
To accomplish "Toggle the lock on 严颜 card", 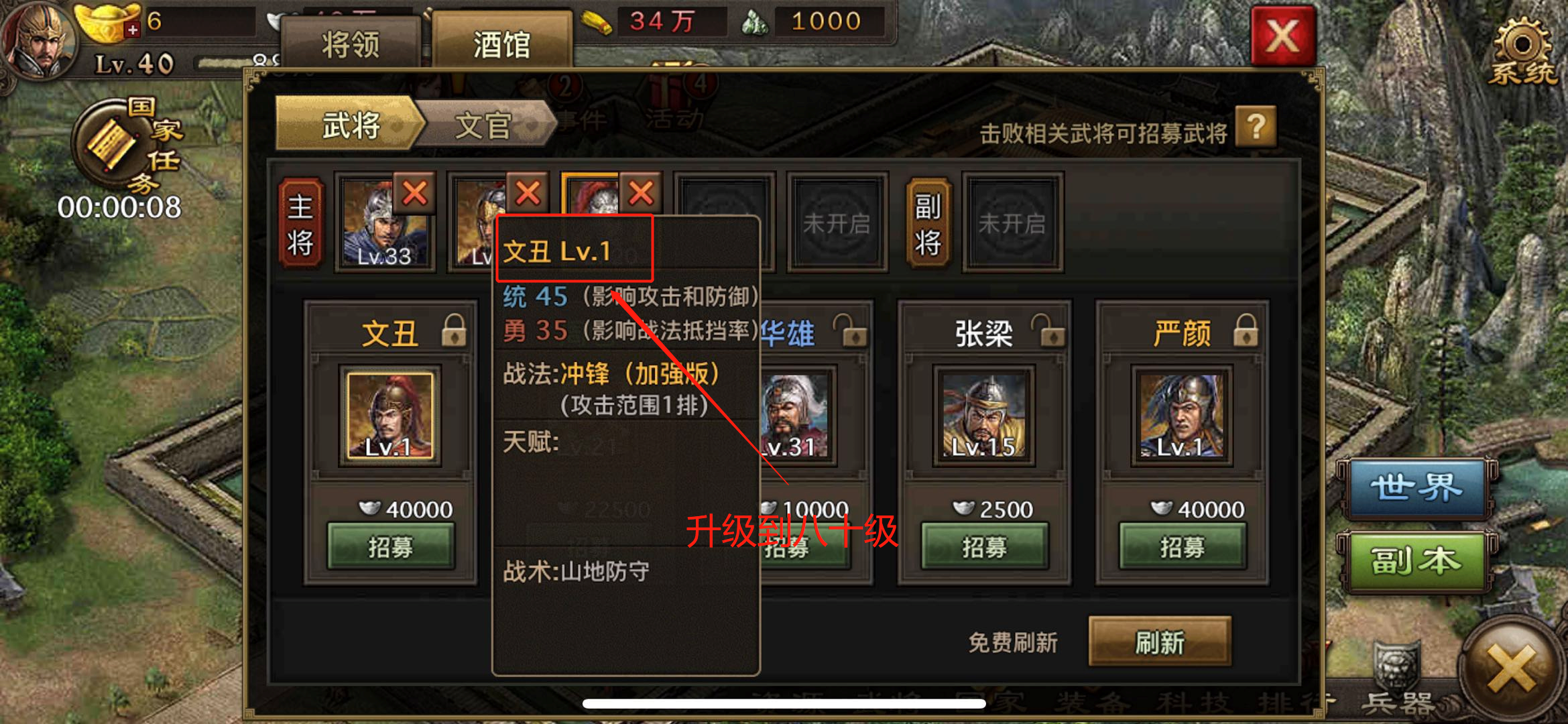I will (x=1246, y=330).
